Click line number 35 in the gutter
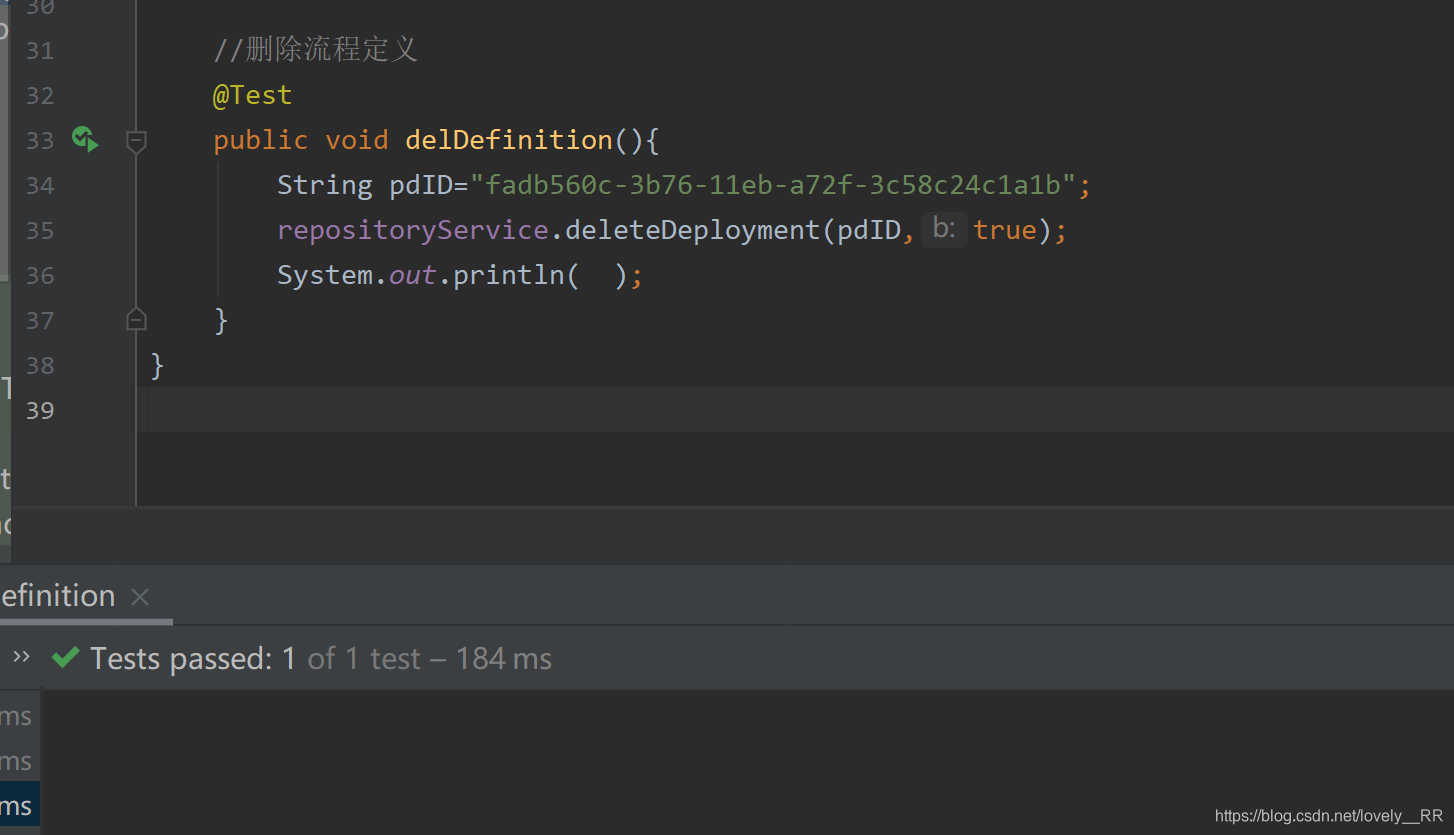 (40, 230)
